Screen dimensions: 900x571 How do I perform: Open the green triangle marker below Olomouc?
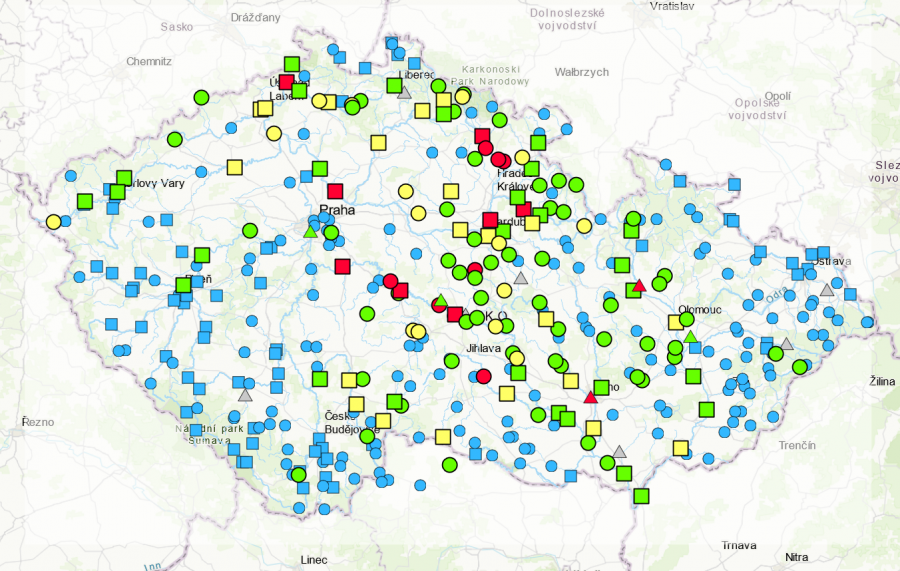pyautogui.click(x=690, y=335)
